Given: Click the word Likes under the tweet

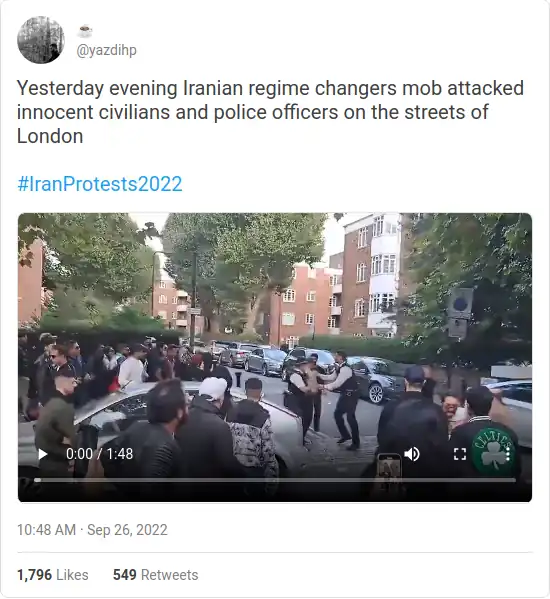Looking at the screenshot, I should click(x=72, y=575).
